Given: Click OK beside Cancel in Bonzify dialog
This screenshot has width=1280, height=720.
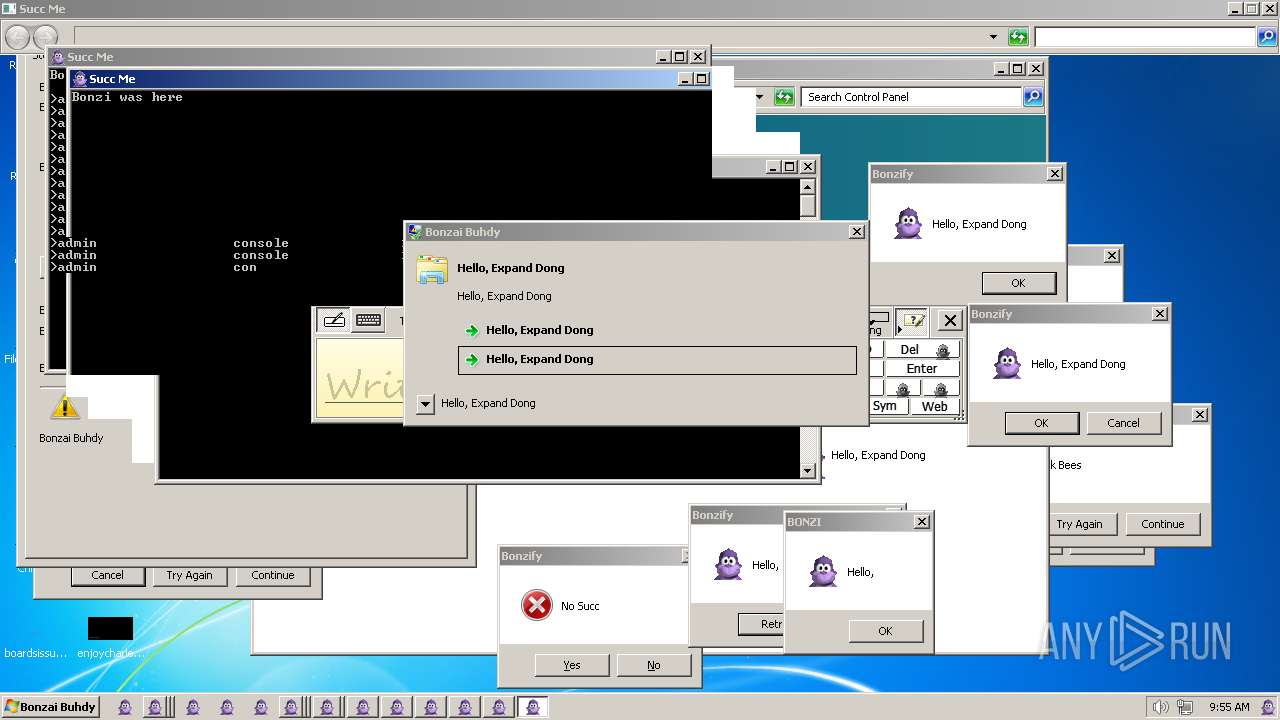Looking at the screenshot, I should (1041, 423).
